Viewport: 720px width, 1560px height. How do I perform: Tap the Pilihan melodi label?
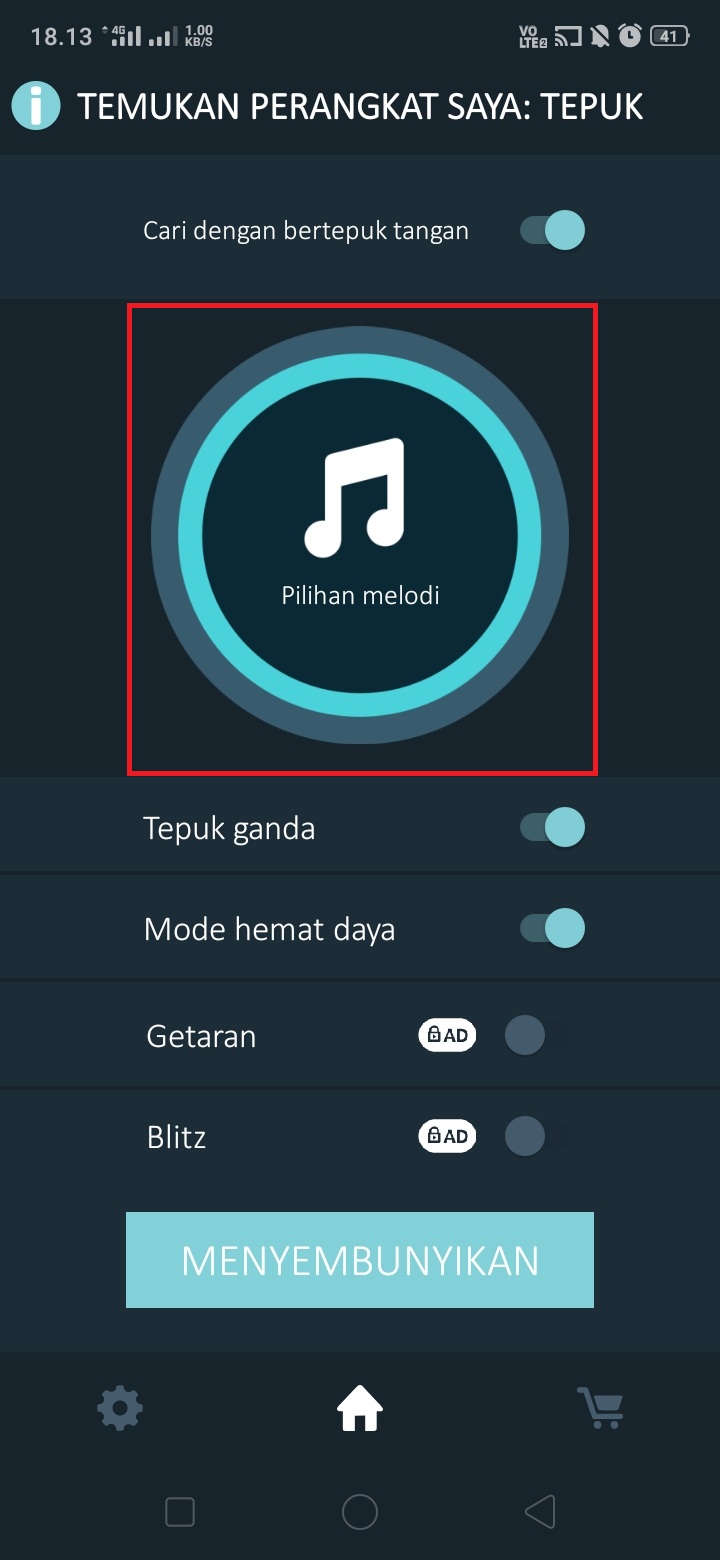(360, 596)
